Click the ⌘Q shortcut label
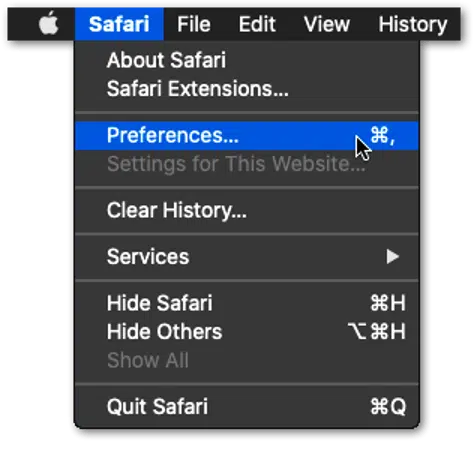This screenshot has width=474, height=462. pyautogui.click(x=388, y=407)
